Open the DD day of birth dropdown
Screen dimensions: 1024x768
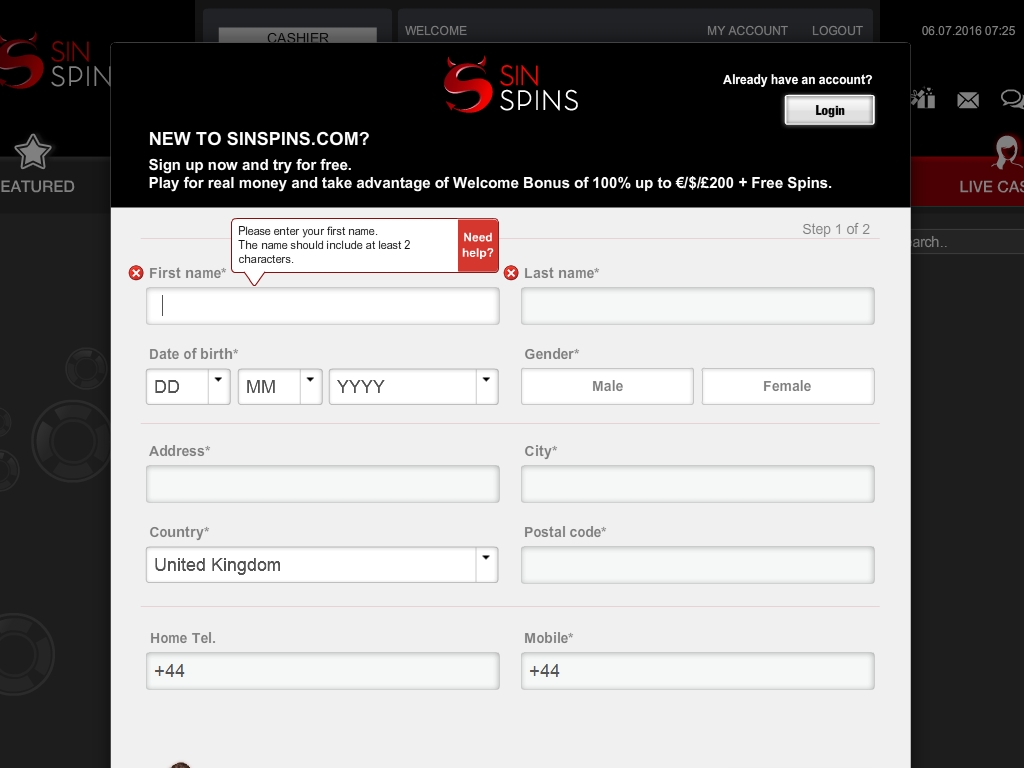pos(188,386)
